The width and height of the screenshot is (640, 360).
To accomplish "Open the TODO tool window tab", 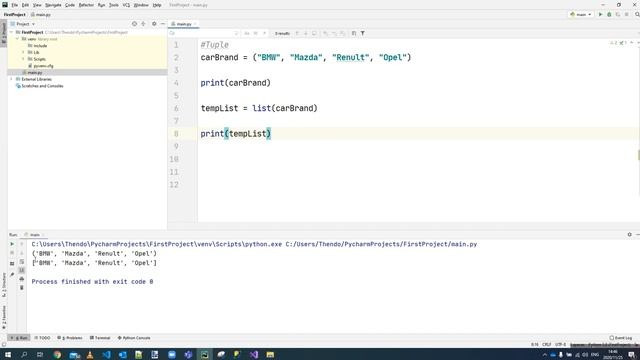I will [x=42, y=338].
